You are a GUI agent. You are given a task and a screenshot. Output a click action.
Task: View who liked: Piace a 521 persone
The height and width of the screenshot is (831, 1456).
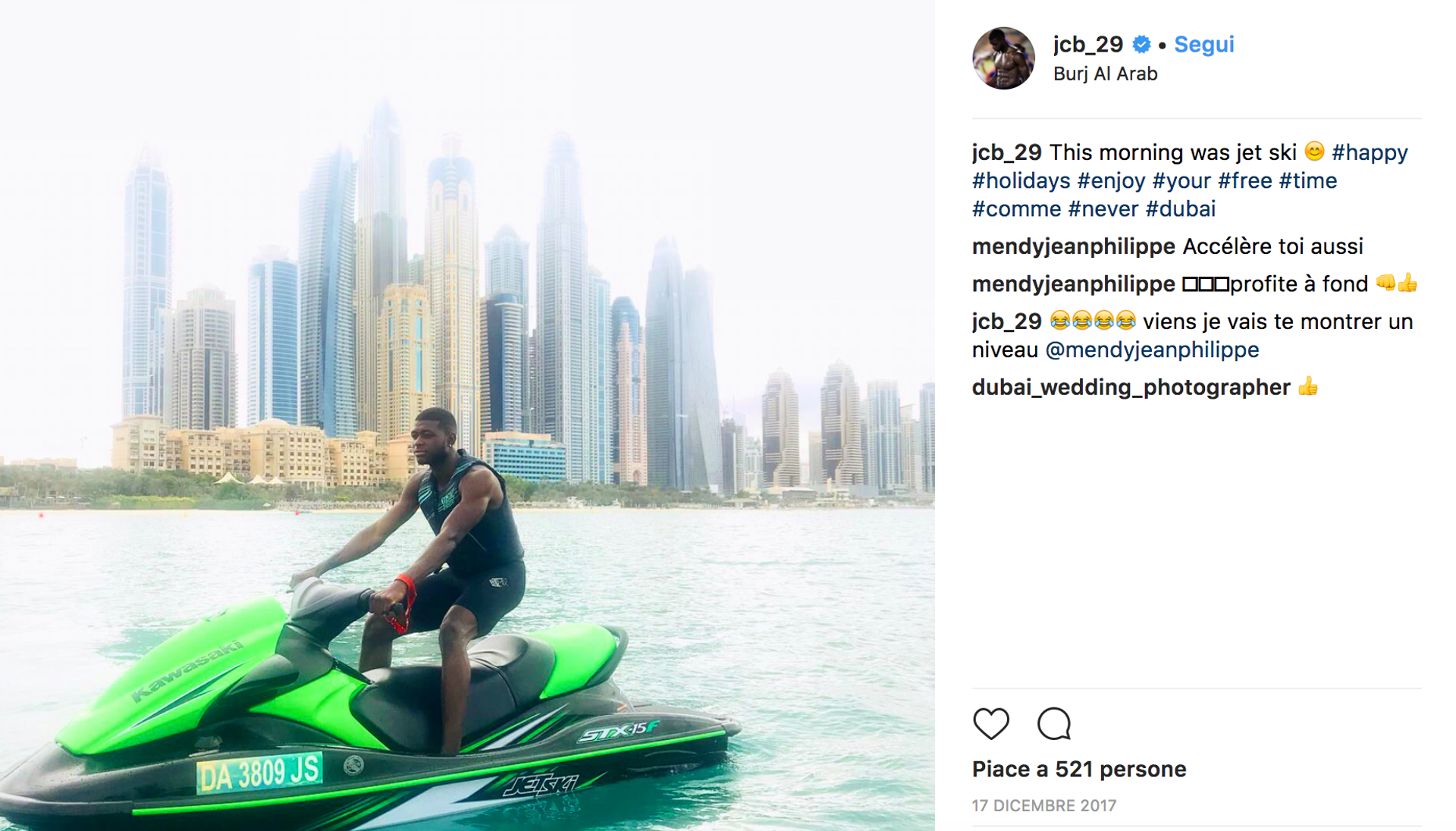pos(1079,770)
